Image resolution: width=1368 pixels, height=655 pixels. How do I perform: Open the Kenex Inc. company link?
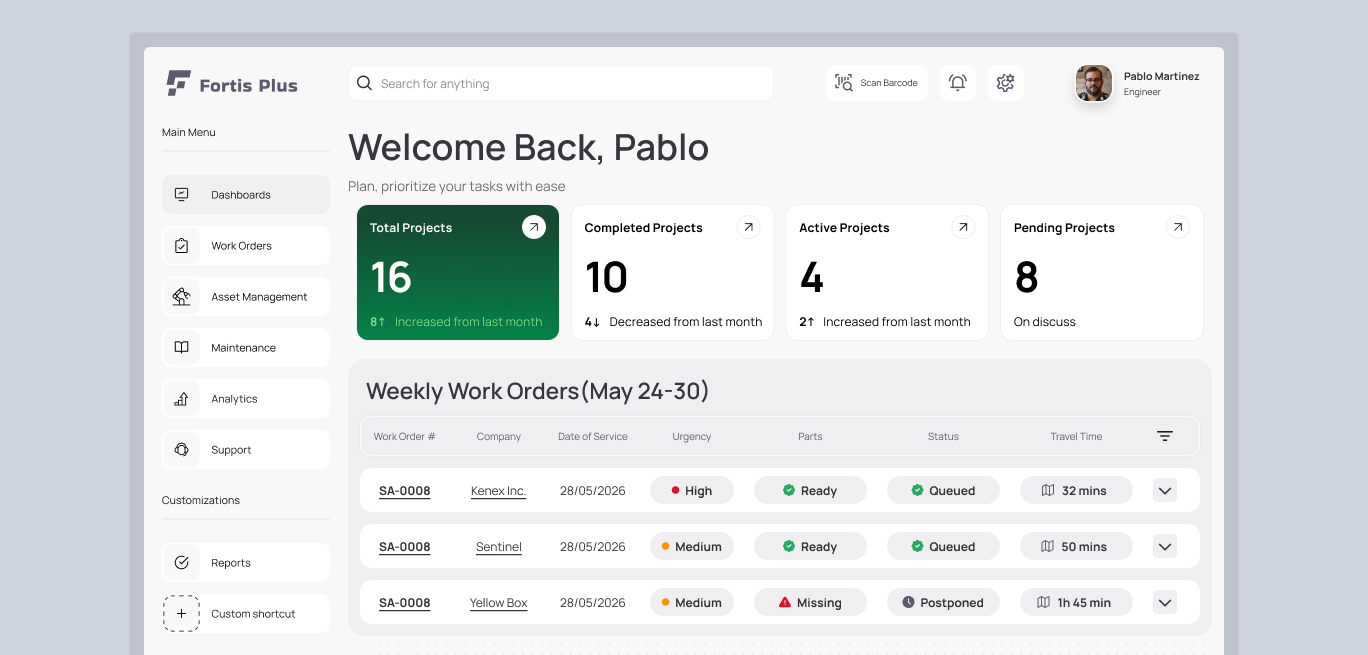click(x=498, y=491)
